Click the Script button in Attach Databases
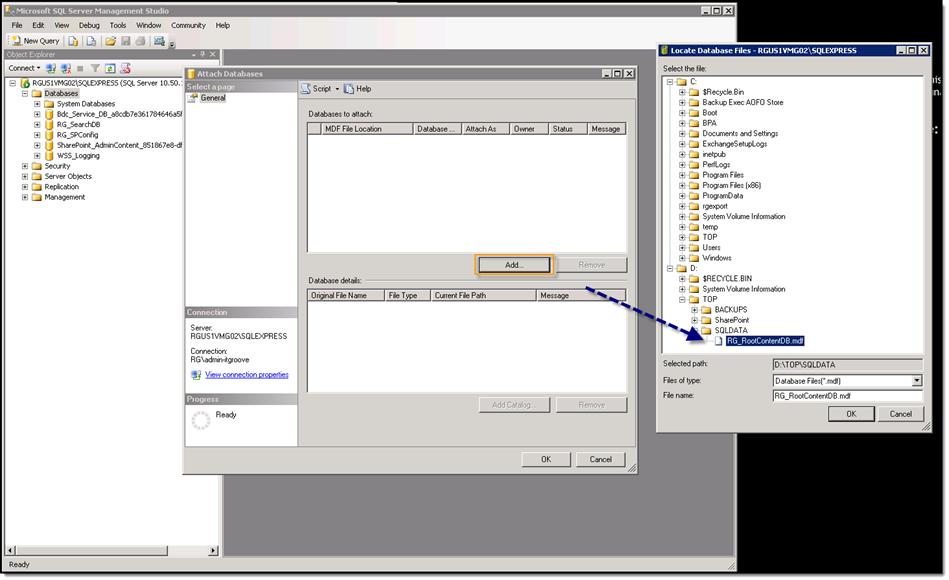This screenshot has height=580, width=949. point(317,88)
